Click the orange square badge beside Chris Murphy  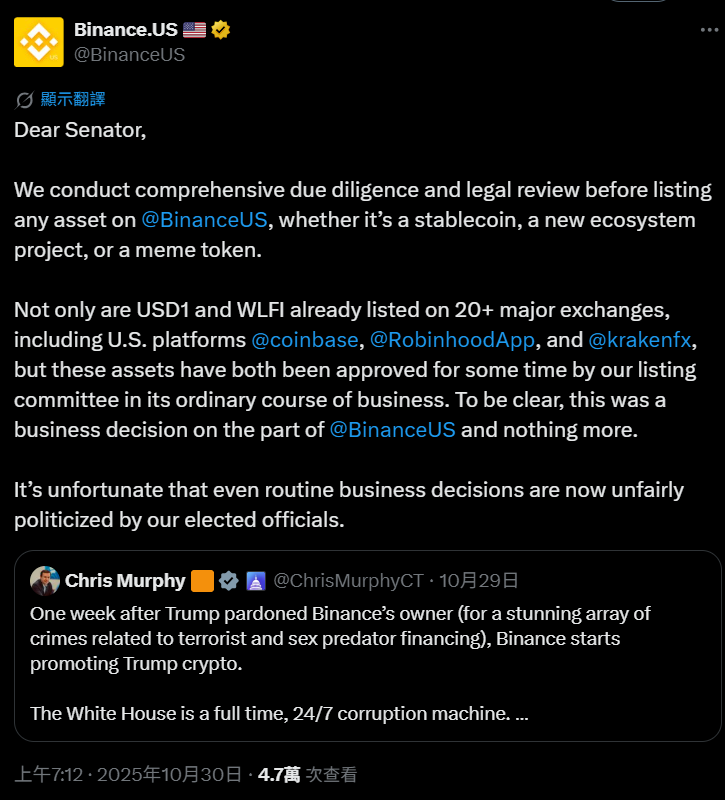(202, 581)
